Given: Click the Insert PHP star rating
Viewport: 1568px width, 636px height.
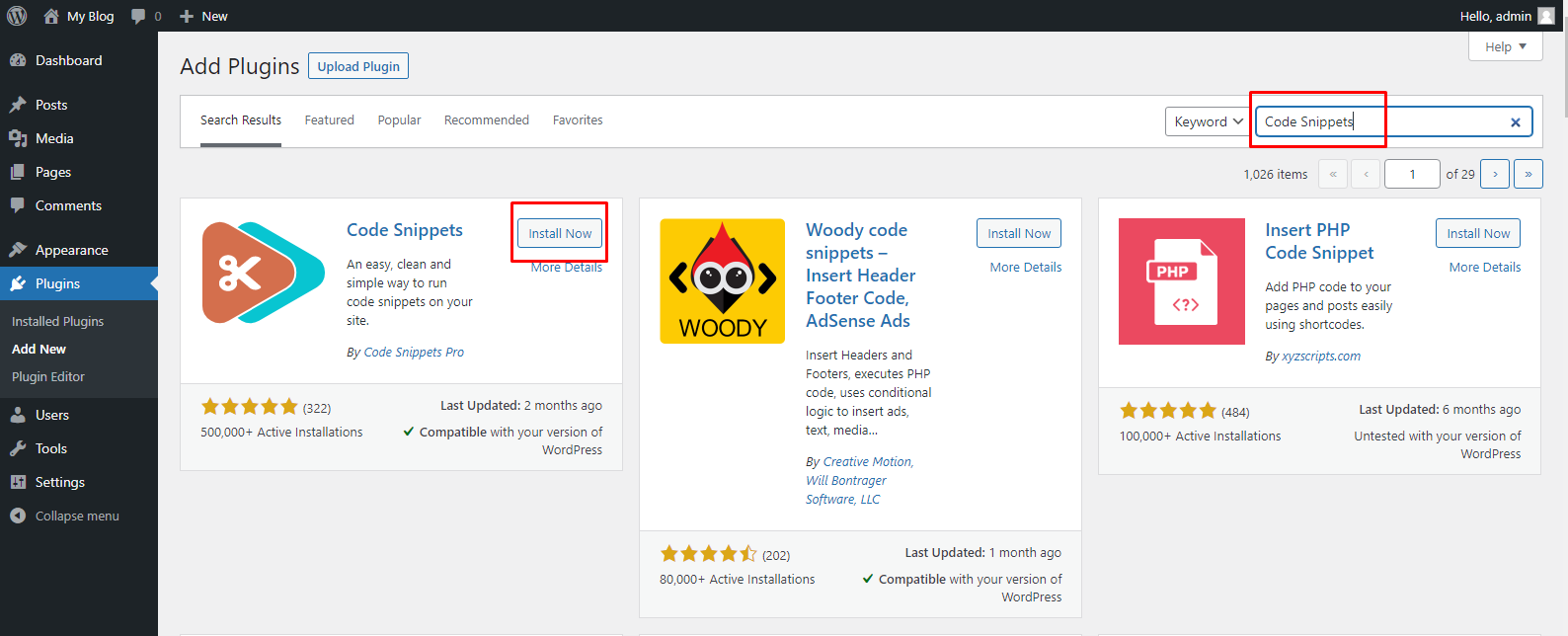Looking at the screenshot, I should pos(1168,411).
